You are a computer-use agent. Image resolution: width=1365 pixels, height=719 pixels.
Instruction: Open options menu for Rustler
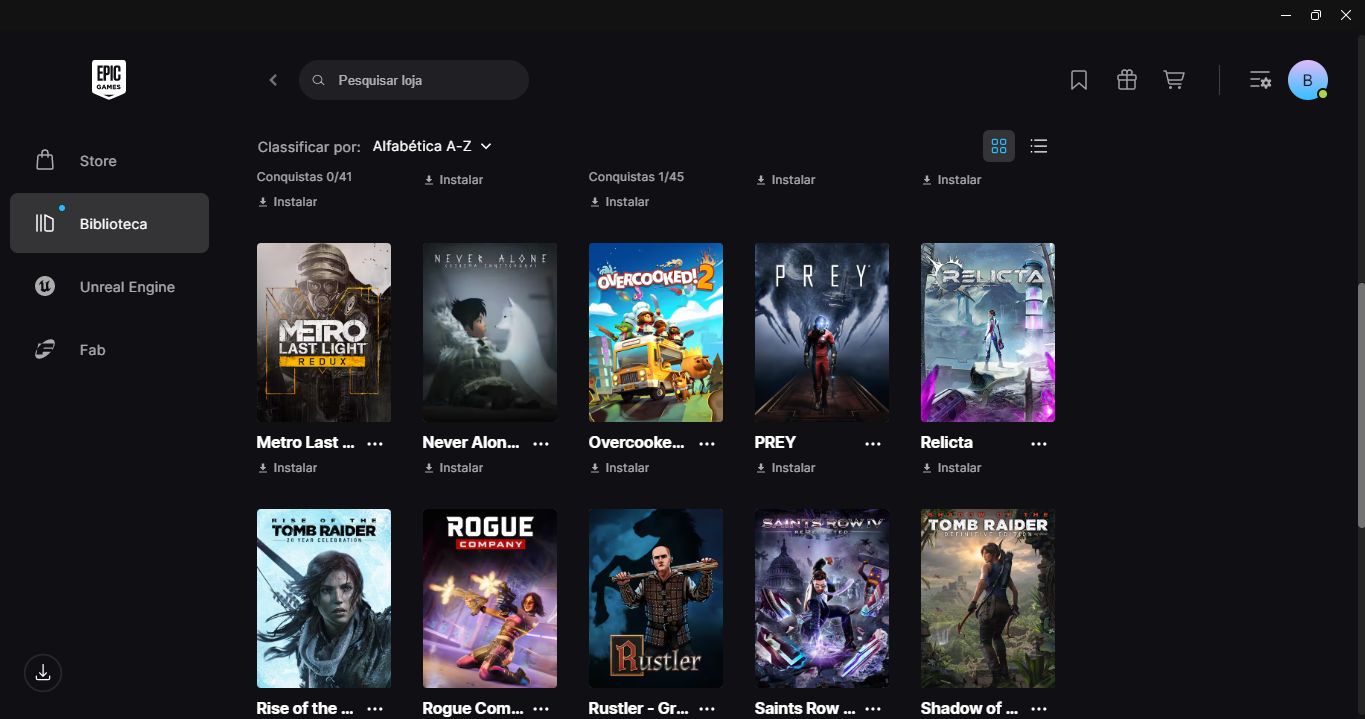click(707, 708)
